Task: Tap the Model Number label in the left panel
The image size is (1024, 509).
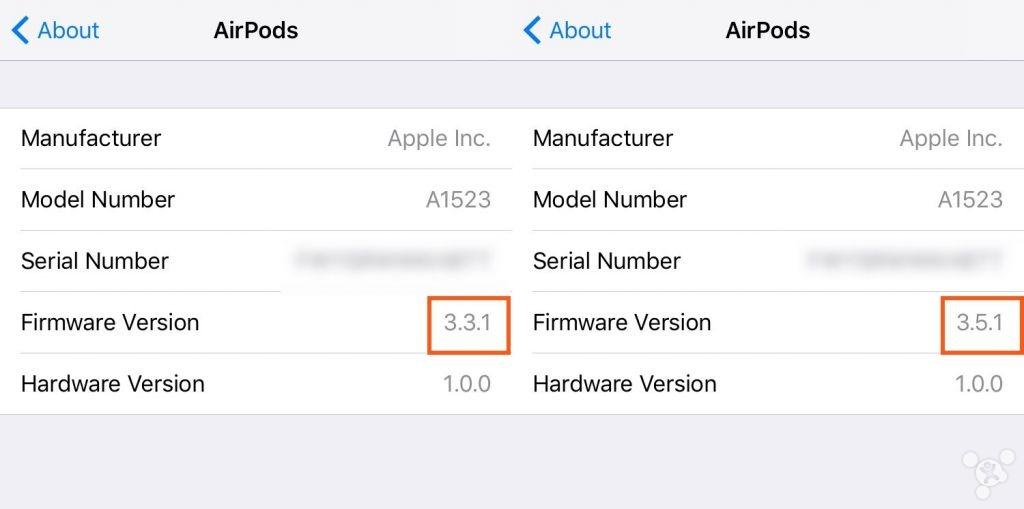Action: click(98, 200)
